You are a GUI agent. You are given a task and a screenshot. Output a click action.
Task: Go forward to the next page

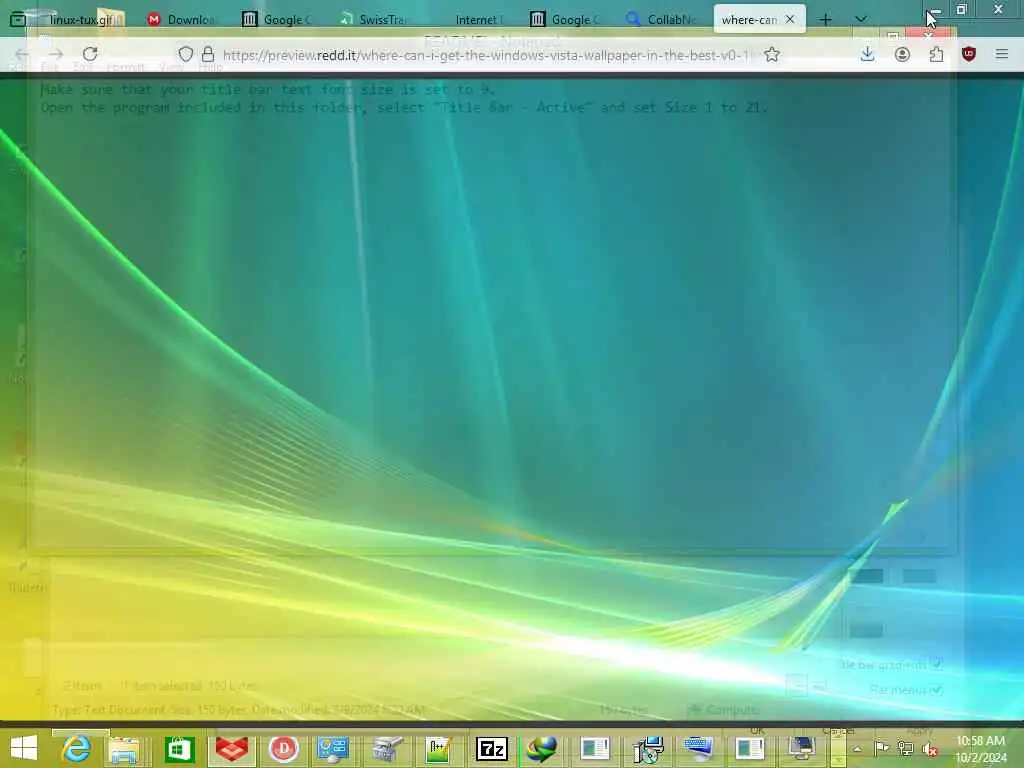(x=56, y=54)
